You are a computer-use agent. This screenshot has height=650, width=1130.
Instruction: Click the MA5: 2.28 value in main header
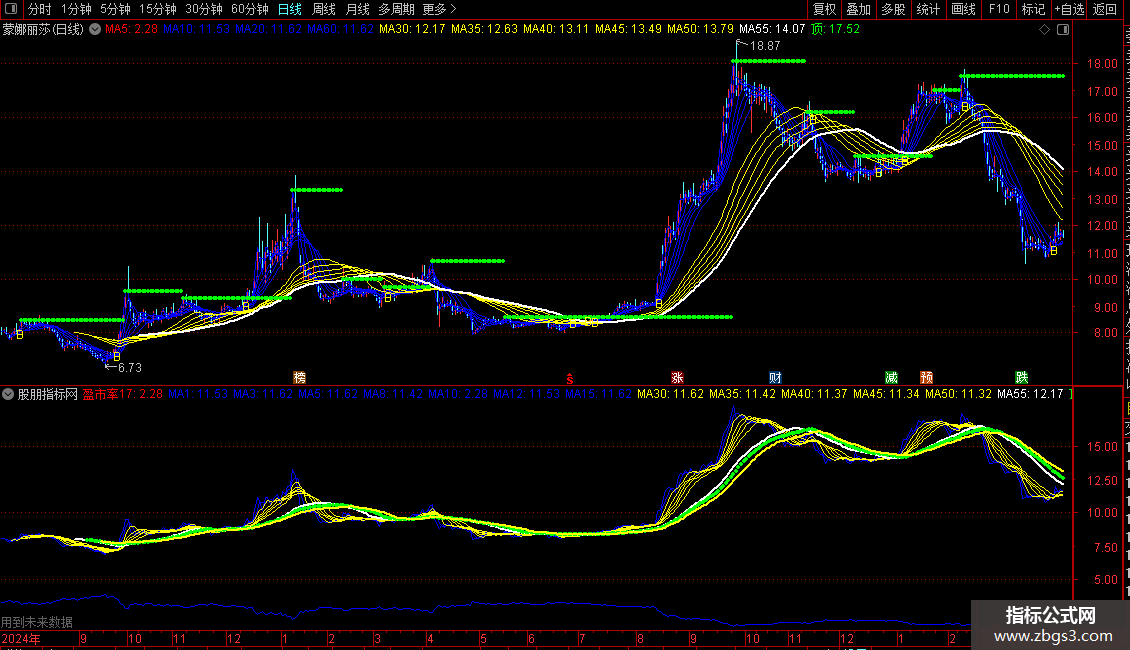[131, 29]
